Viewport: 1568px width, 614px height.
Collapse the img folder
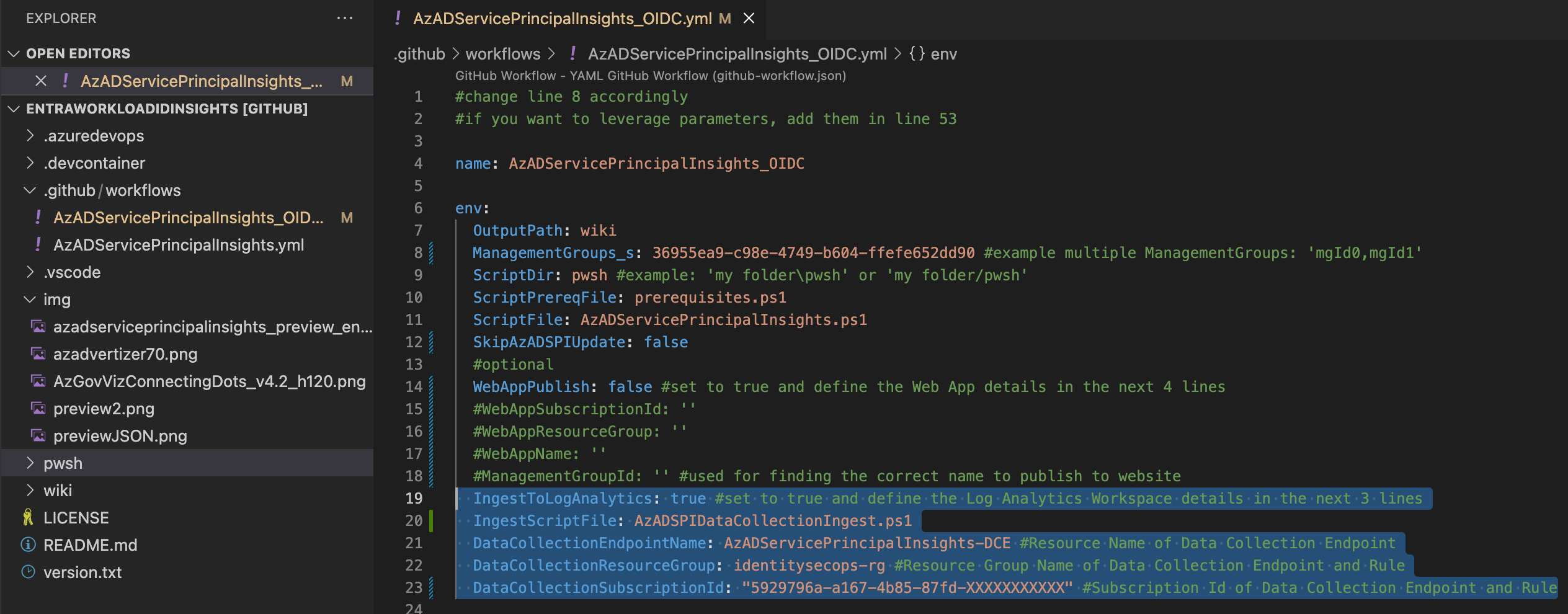point(30,300)
